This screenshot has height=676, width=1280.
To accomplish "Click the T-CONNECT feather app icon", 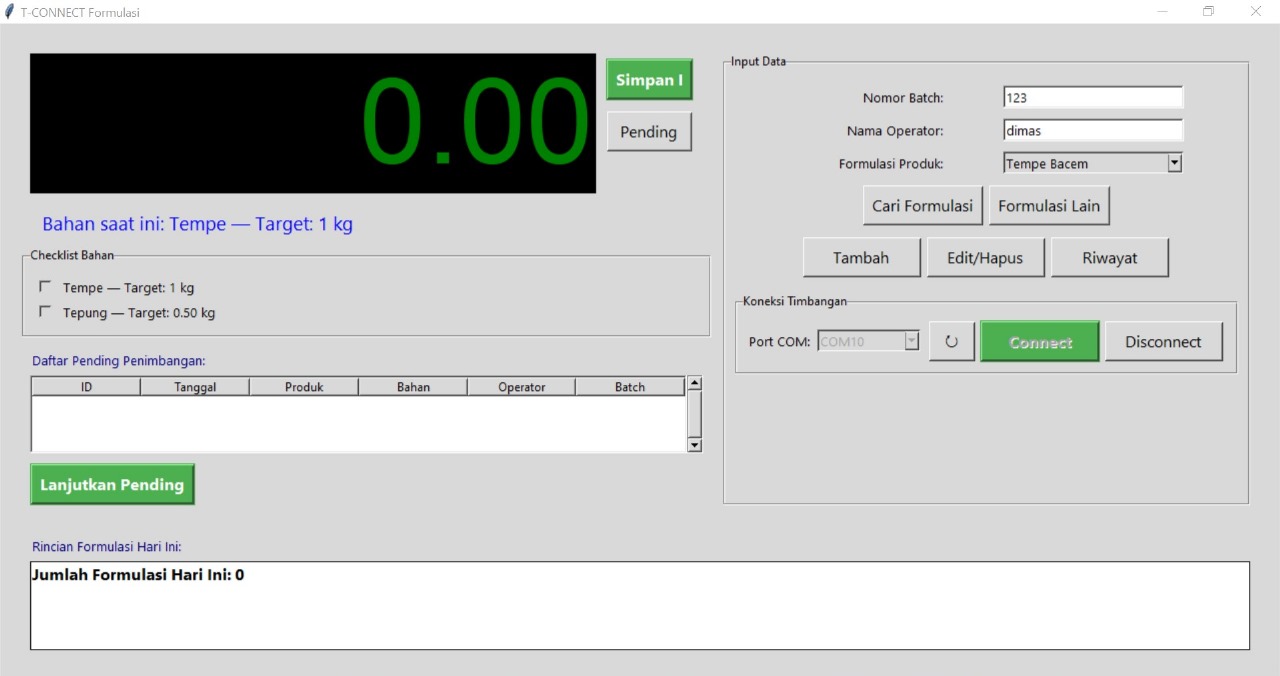I will click(x=10, y=12).
